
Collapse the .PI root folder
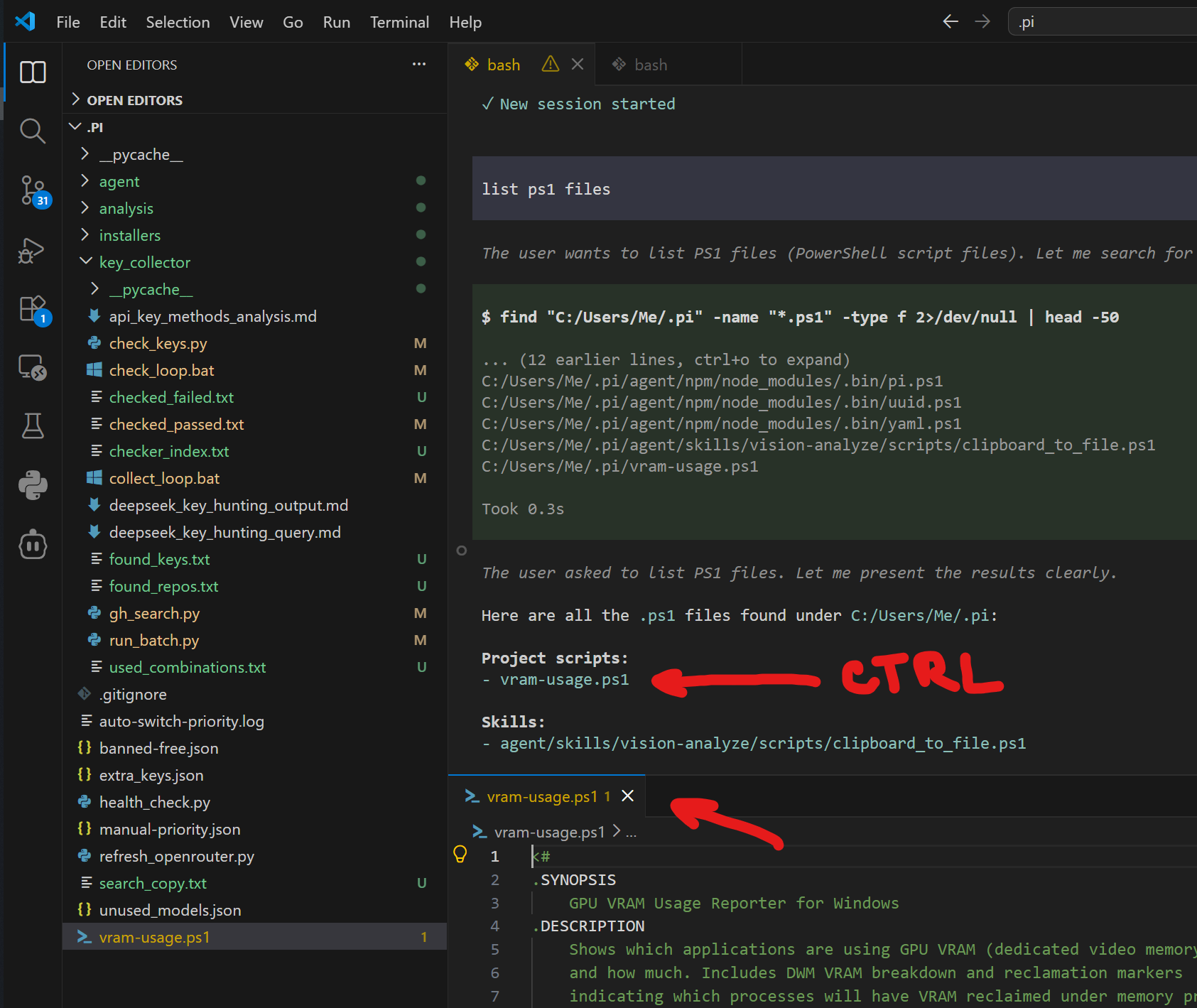[254, 127]
